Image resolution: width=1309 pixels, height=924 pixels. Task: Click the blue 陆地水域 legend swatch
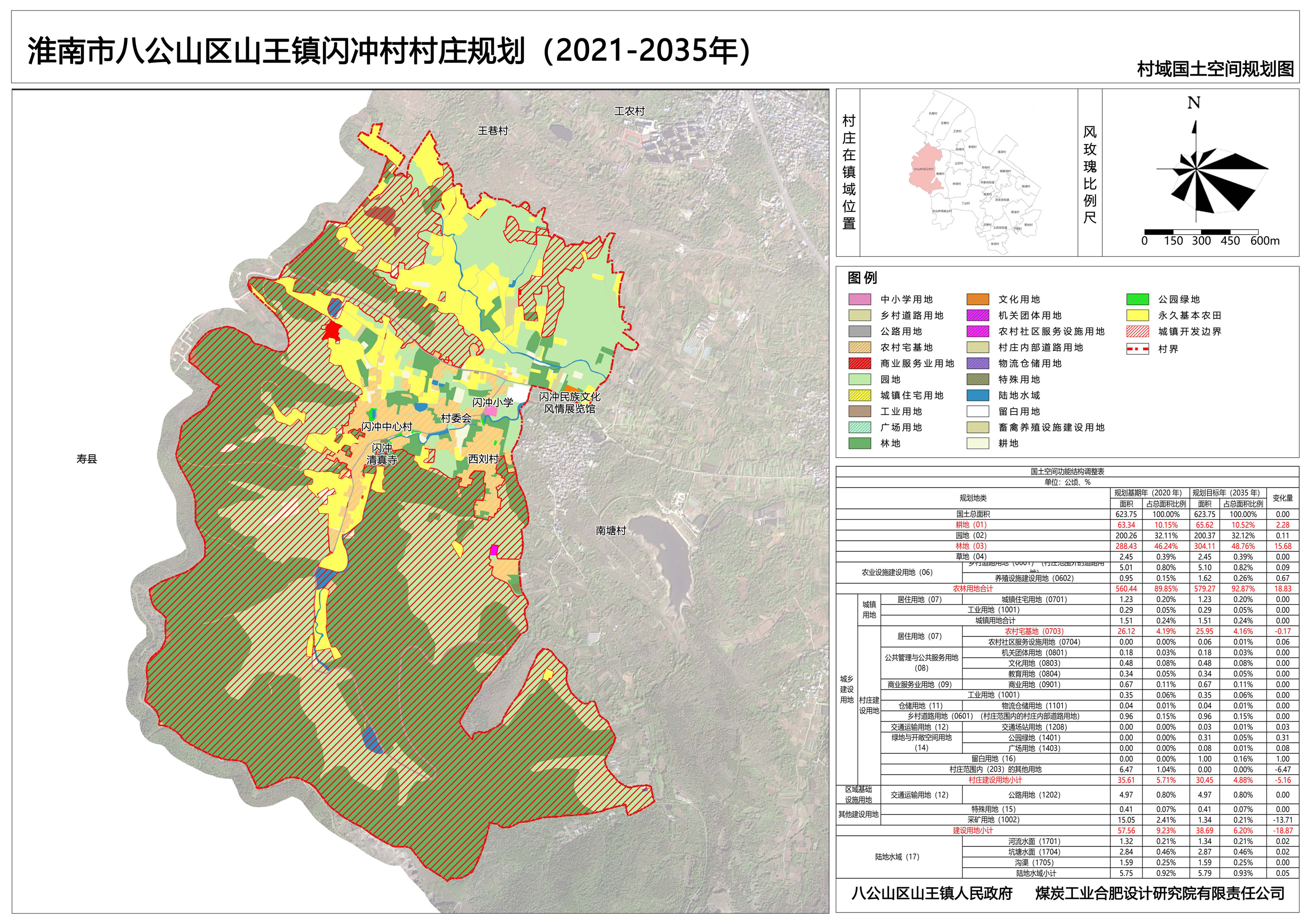coord(978,395)
